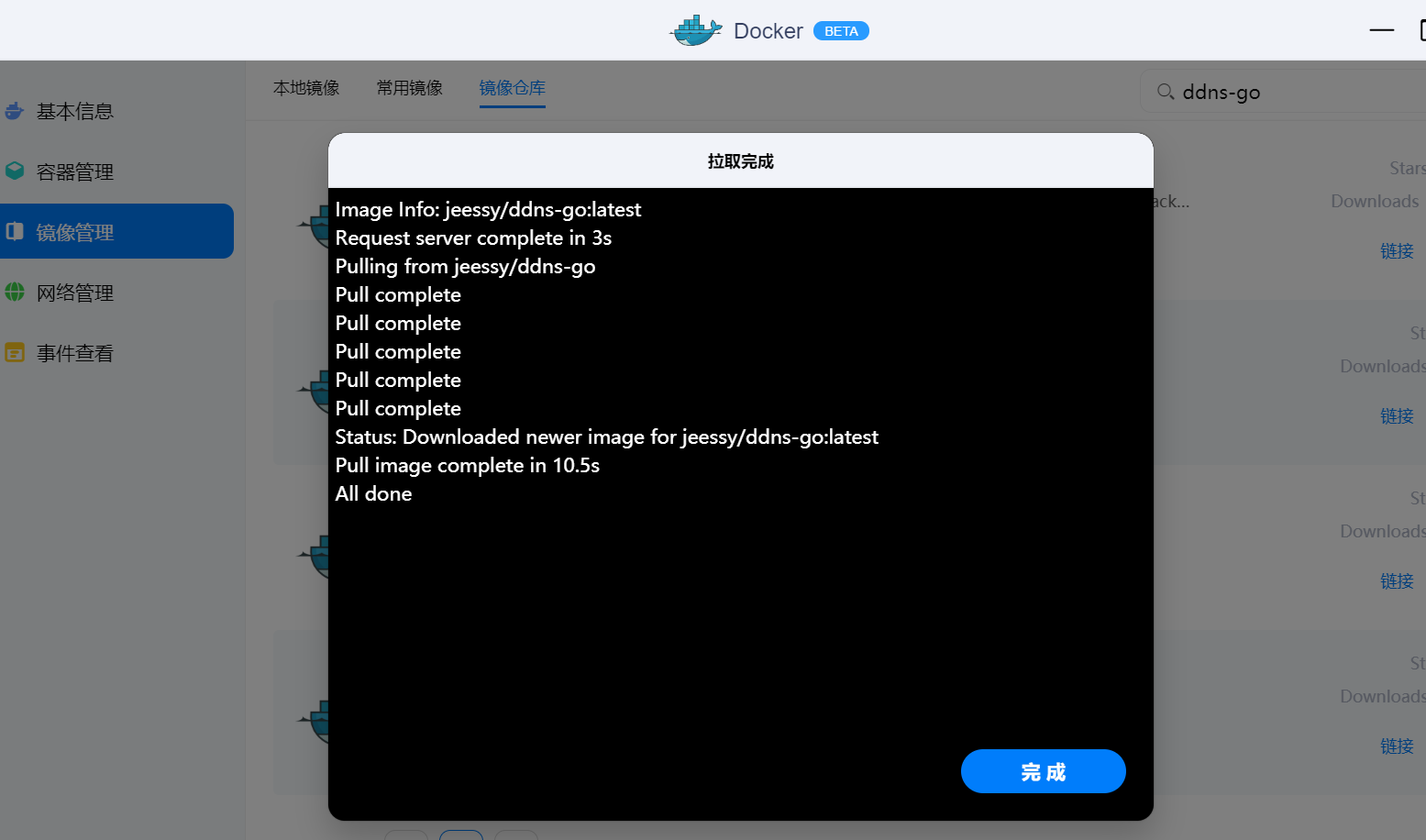Click the 事件查看 list icon

tap(15, 353)
